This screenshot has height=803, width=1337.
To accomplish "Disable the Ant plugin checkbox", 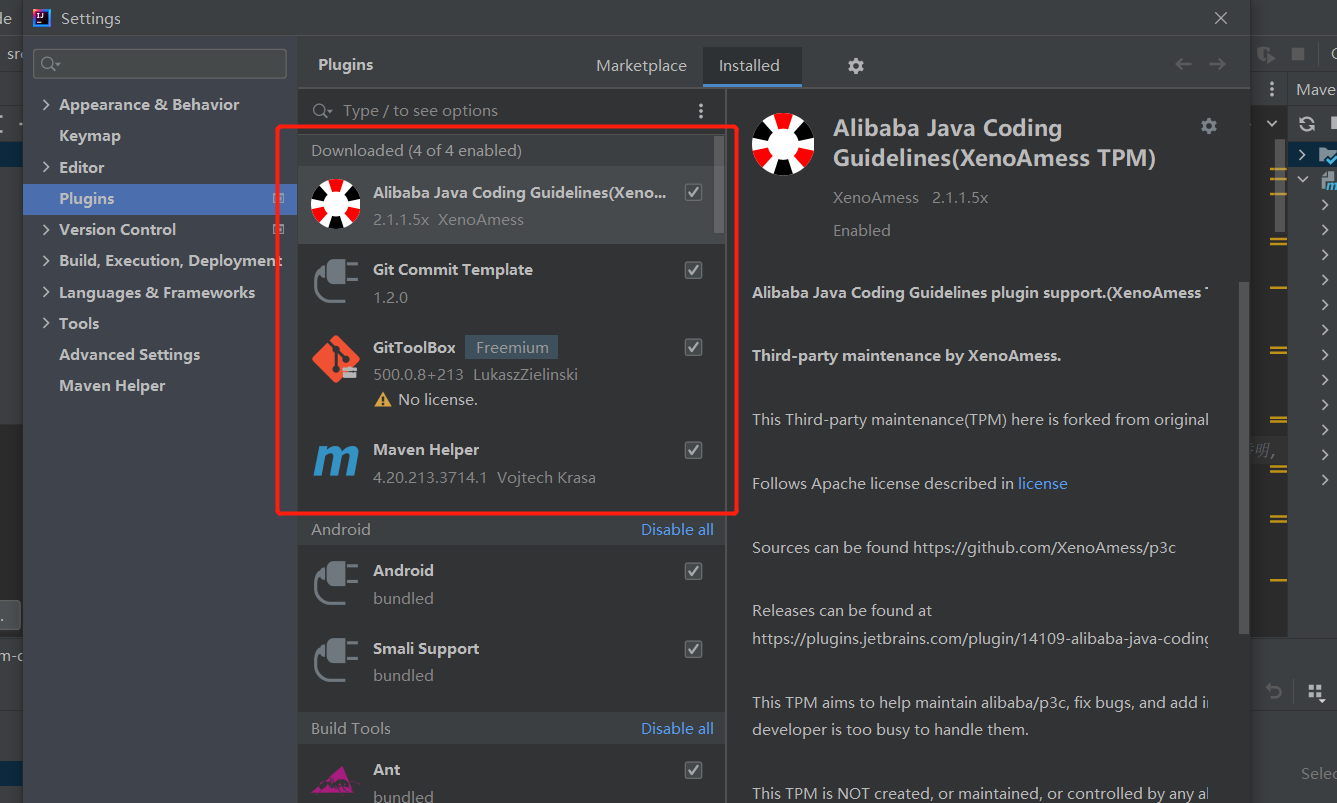I will (693, 770).
